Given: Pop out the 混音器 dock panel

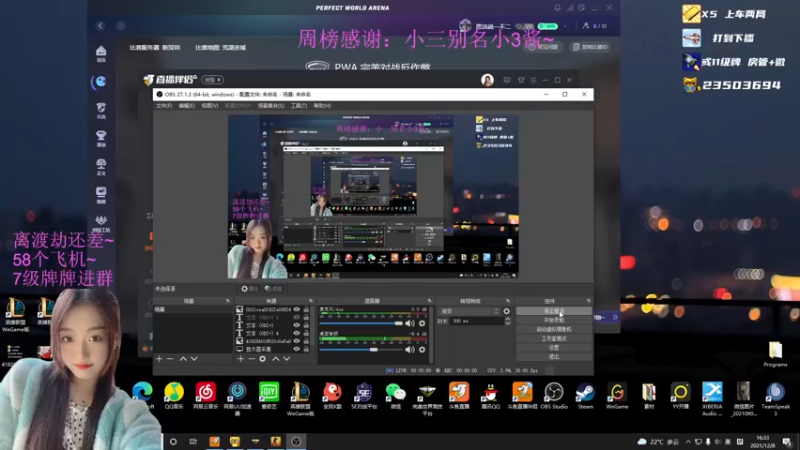Looking at the screenshot, I should (x=430, y=301).
